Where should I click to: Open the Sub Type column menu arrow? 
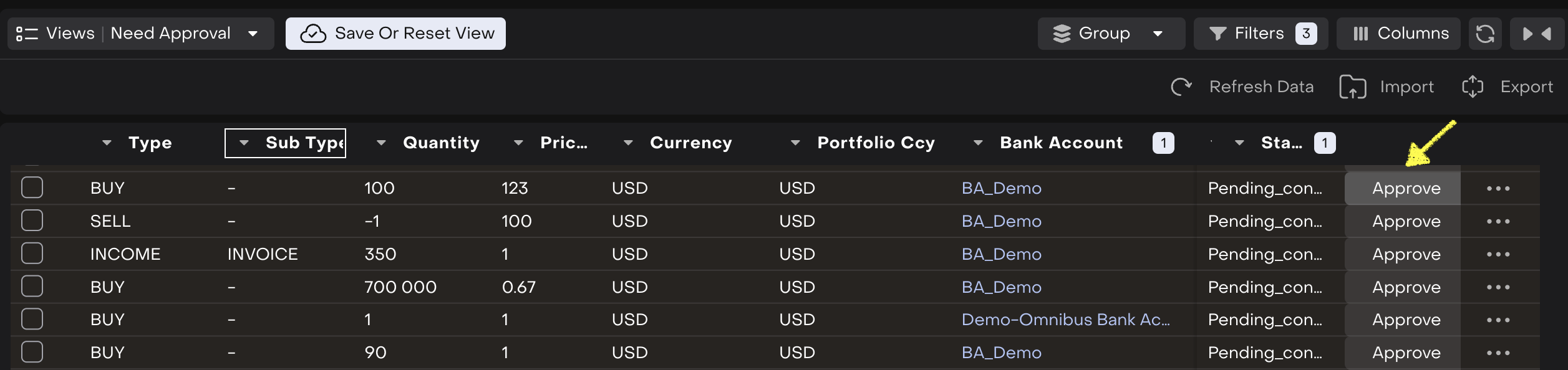(244, 143)
